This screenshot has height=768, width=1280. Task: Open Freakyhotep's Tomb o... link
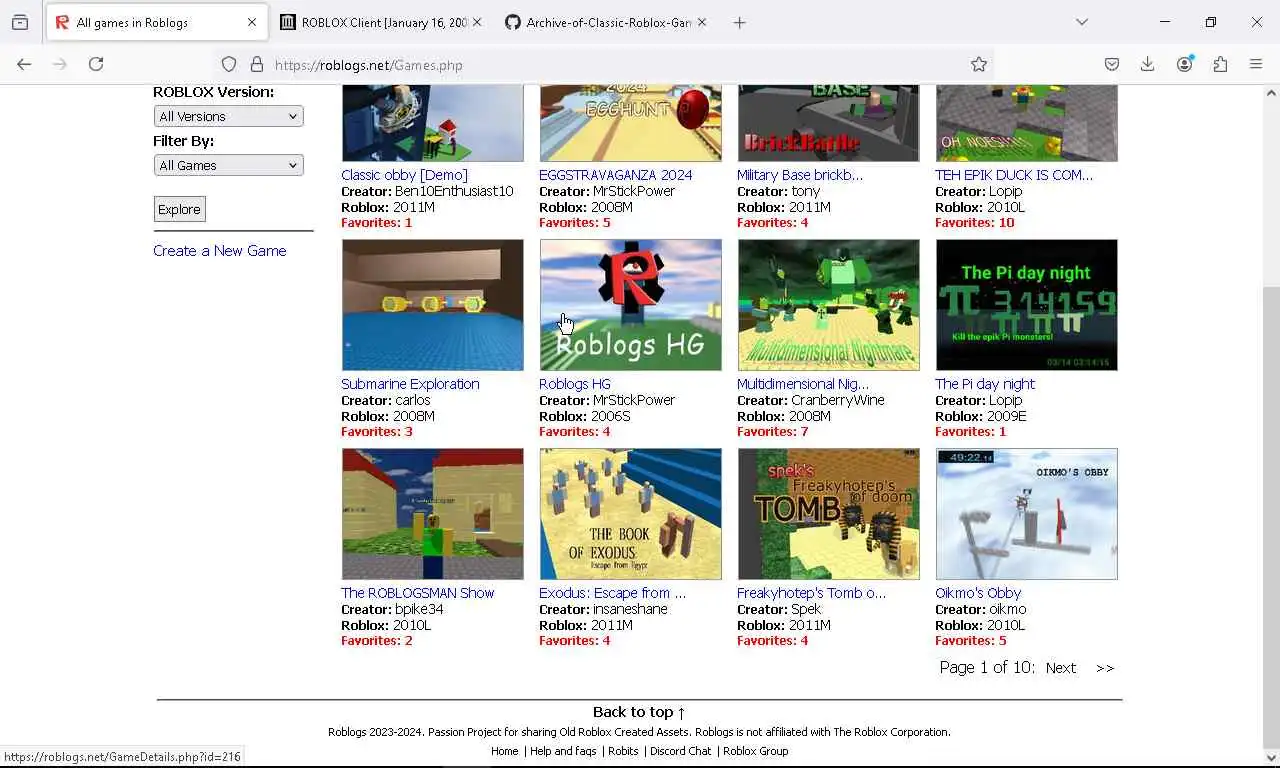point(811,593)
